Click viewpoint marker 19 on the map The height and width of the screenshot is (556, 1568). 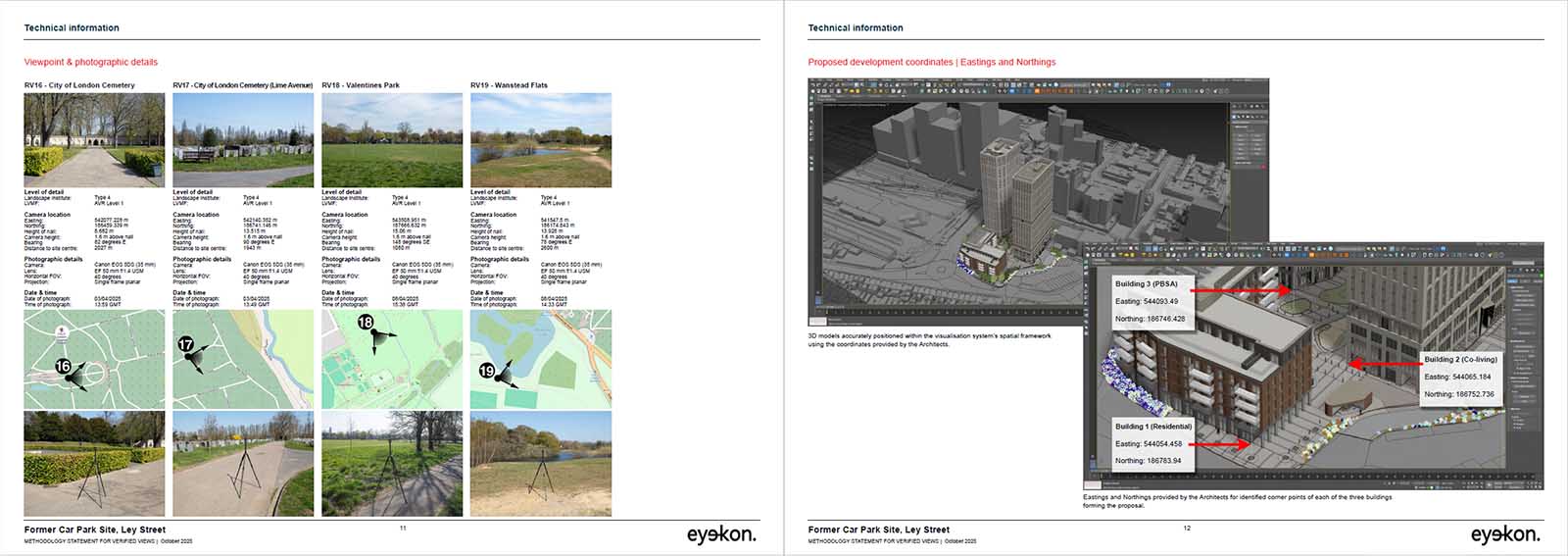(x=487, y=371)
